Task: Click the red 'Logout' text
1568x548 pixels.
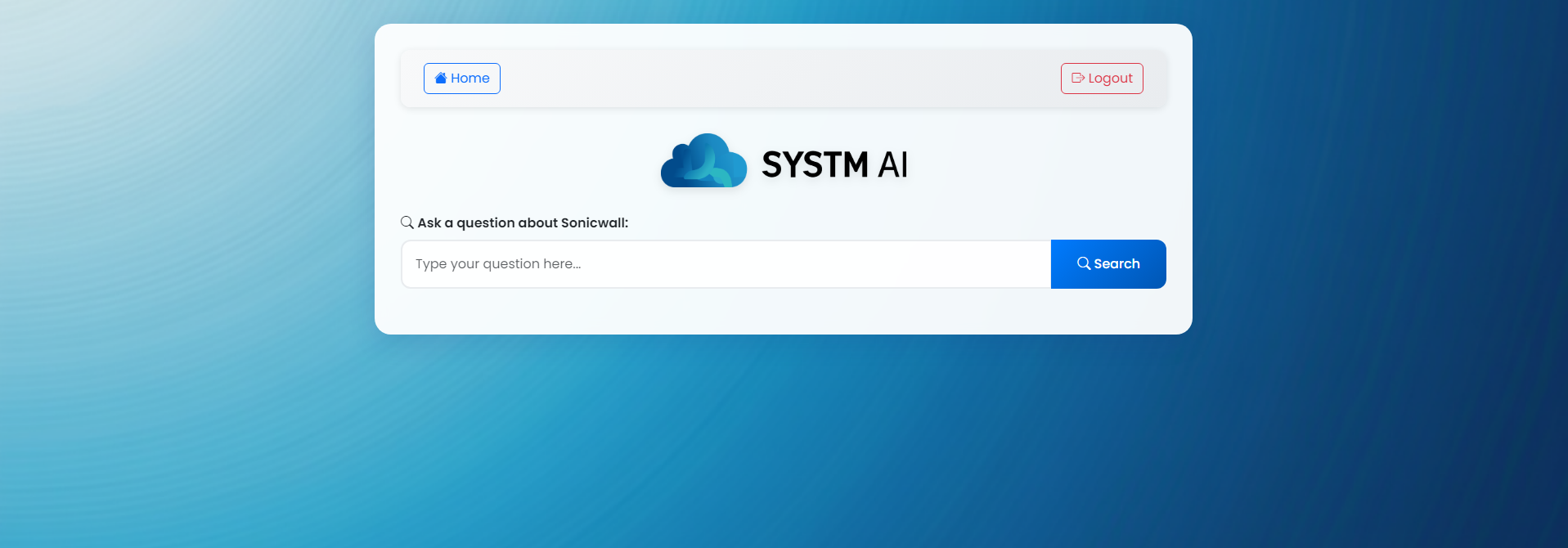Action: [1110, 79]
